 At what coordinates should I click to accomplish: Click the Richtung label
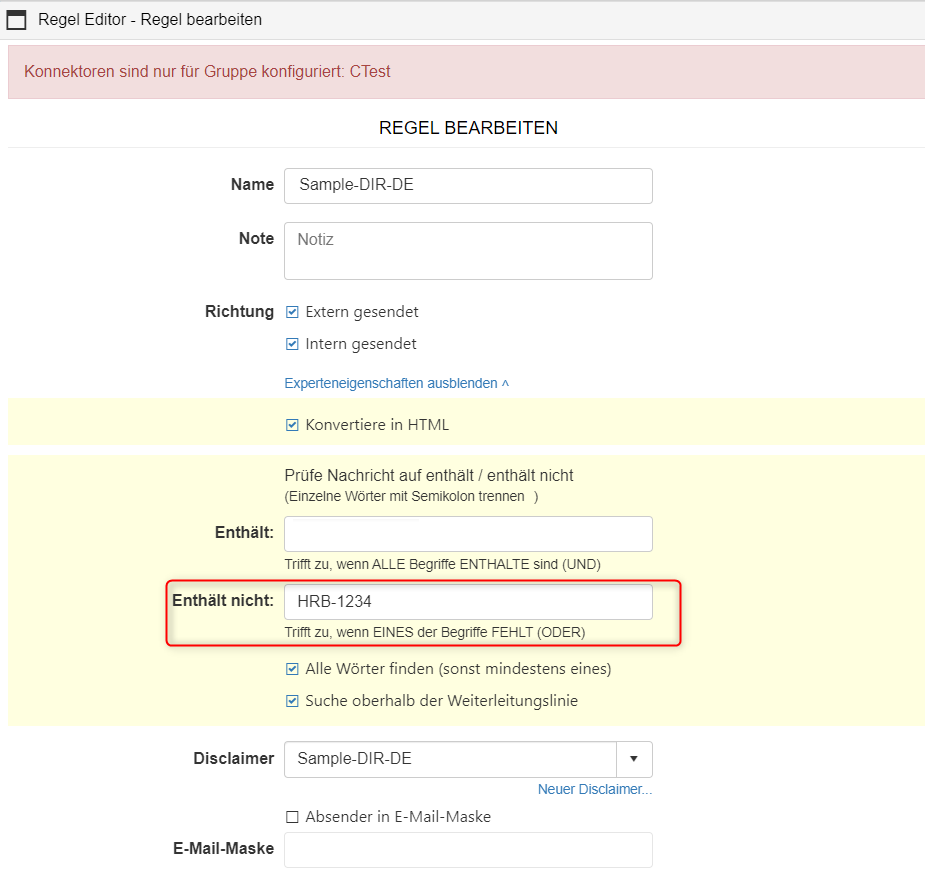(x=239, y=311)
